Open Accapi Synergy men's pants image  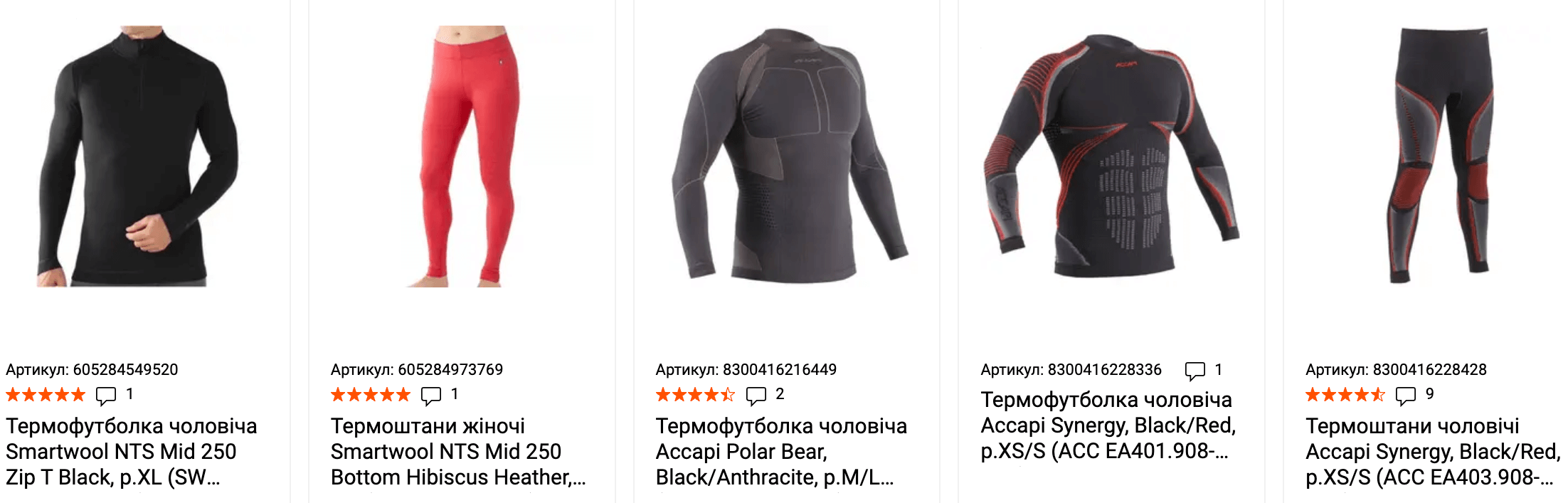(x=1439, y=155)
